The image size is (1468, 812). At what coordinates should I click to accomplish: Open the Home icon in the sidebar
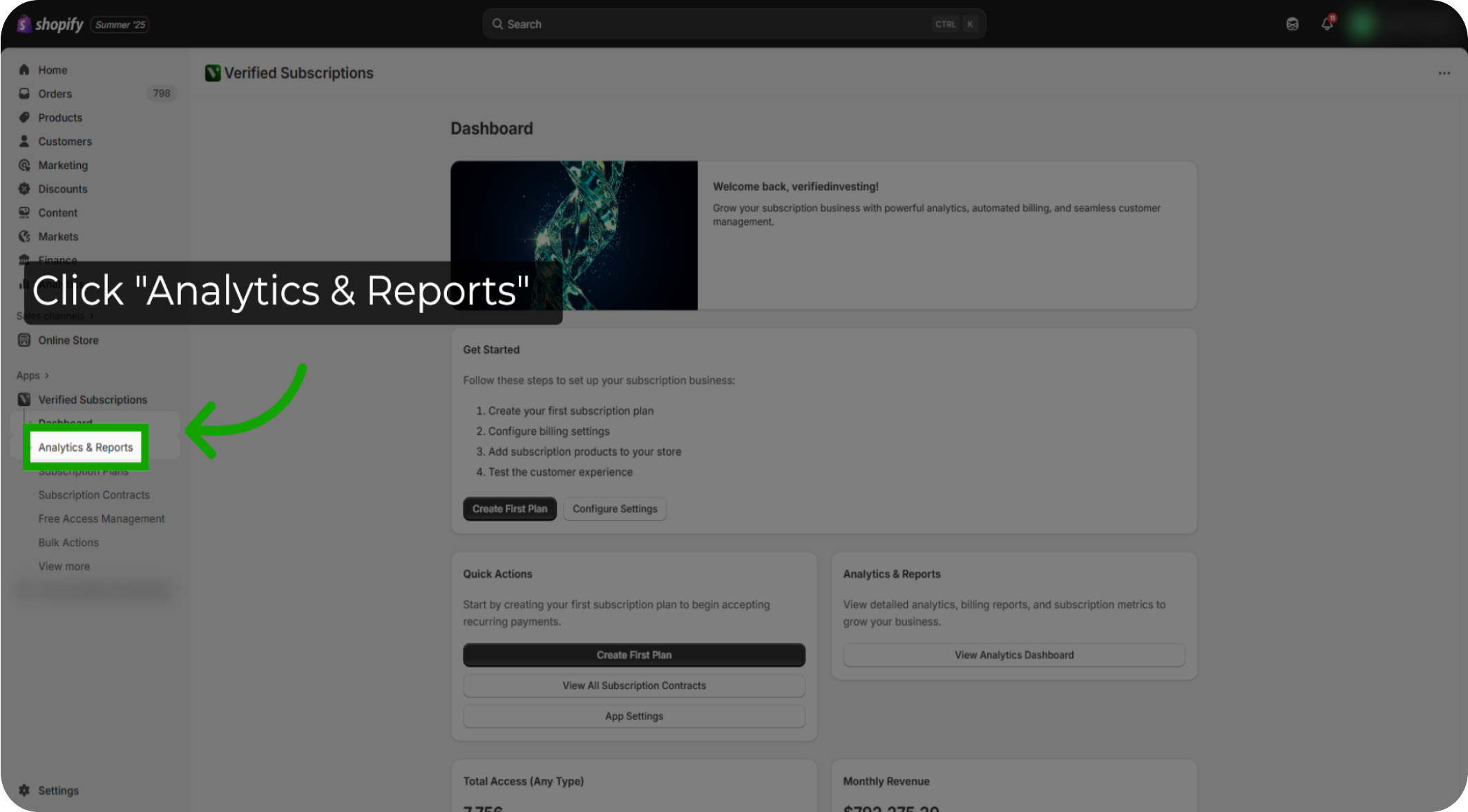(24, 70)
